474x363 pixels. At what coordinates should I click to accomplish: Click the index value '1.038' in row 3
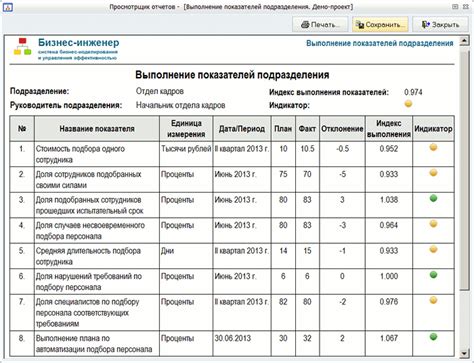389,200
